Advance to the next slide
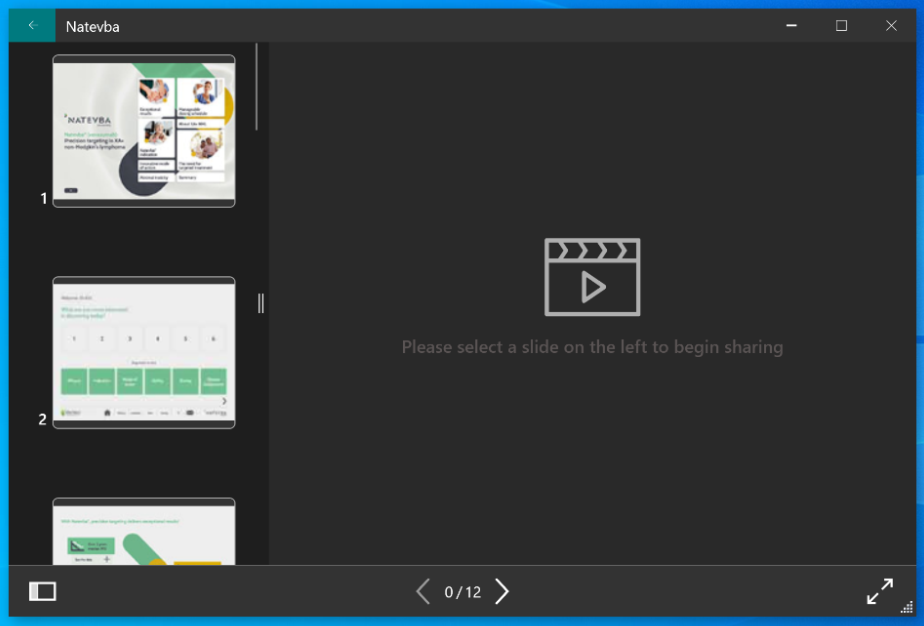 coord(502,592)
